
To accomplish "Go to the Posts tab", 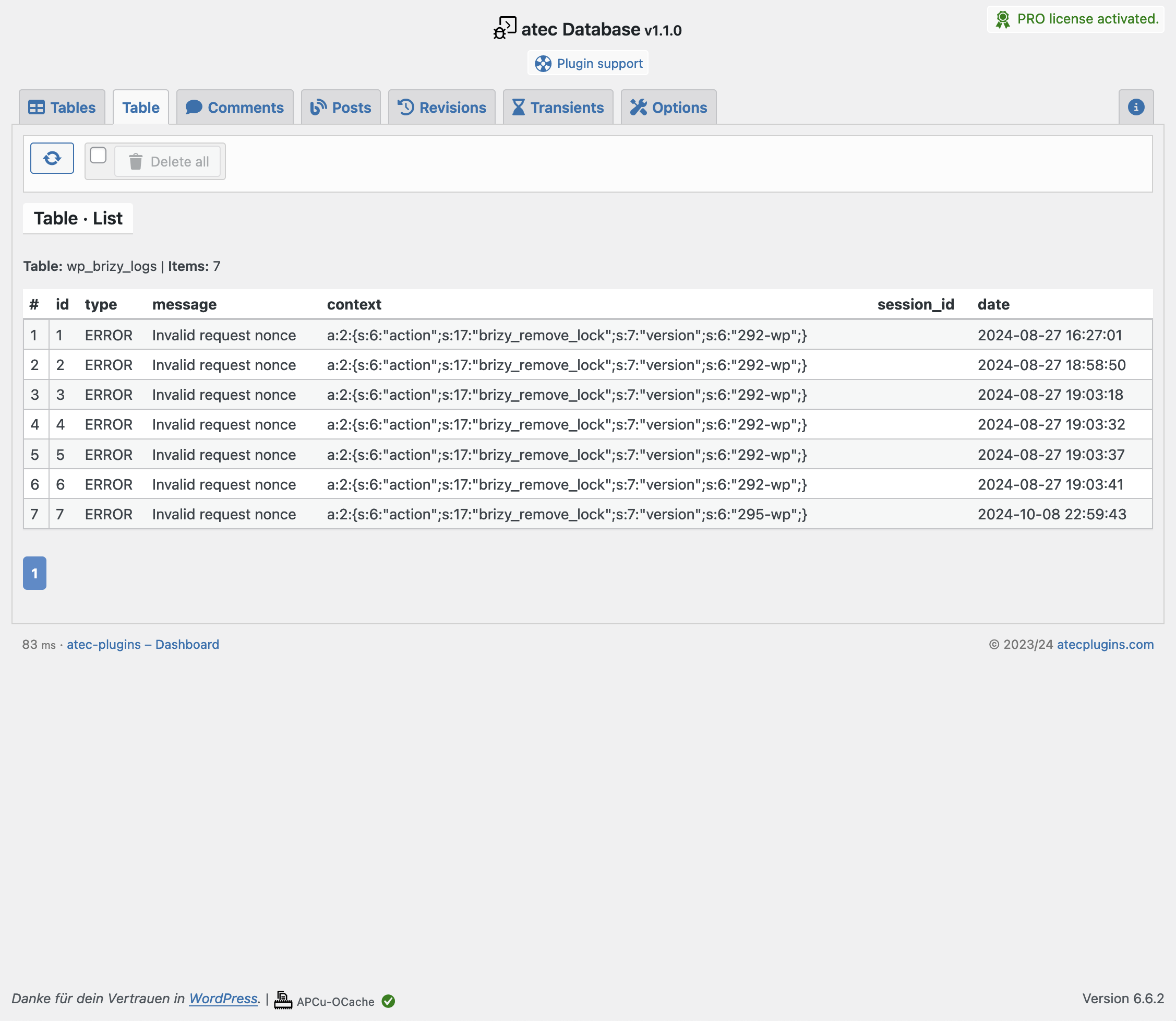I will pyautogui.click(x=341, y=107).
